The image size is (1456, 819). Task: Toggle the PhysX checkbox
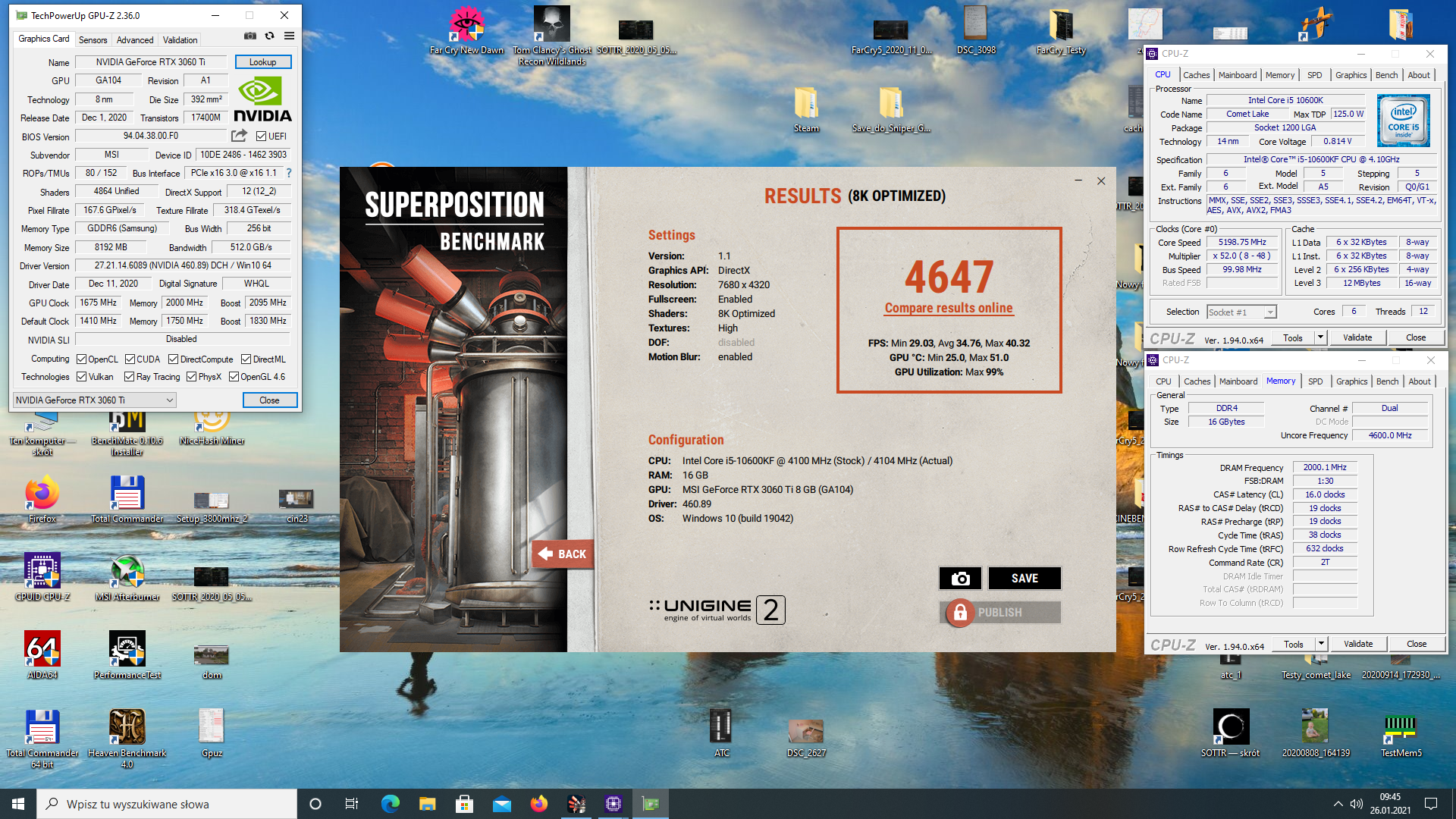[x=191, y=377]
